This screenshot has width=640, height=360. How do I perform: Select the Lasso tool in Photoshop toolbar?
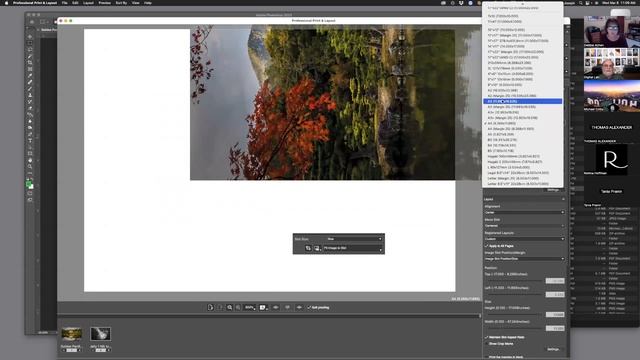(30, 49)
